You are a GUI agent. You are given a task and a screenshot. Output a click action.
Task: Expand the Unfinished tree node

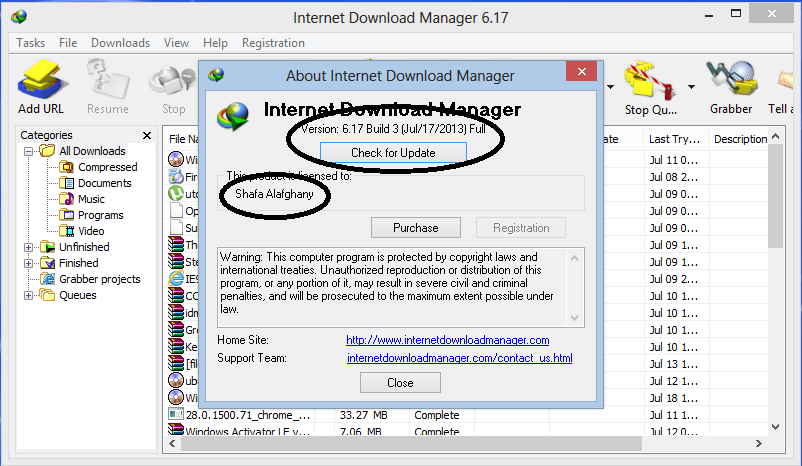point(29,247)
